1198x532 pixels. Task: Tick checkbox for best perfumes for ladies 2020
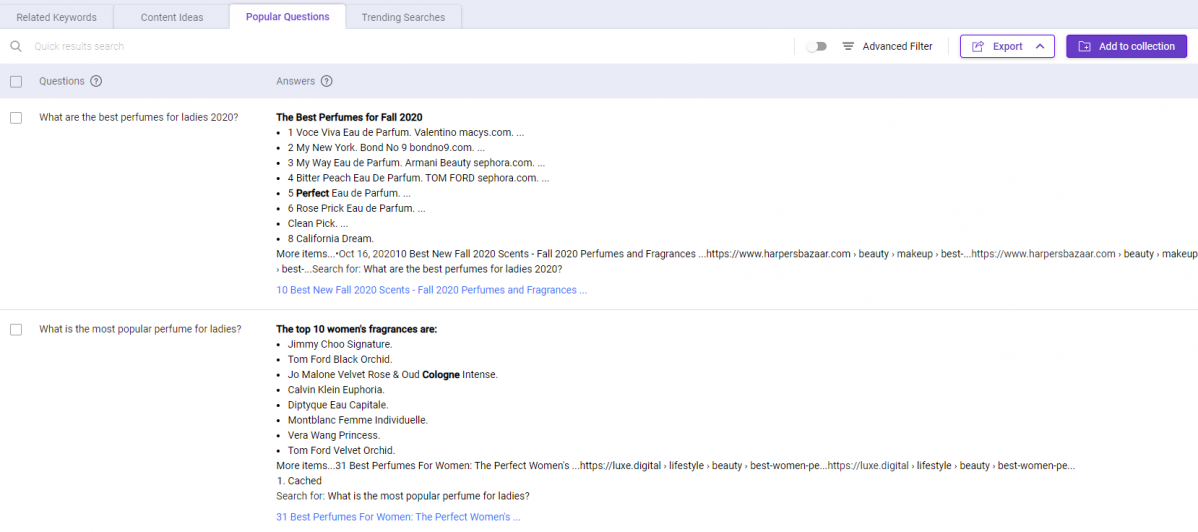(x=16, y=118)
